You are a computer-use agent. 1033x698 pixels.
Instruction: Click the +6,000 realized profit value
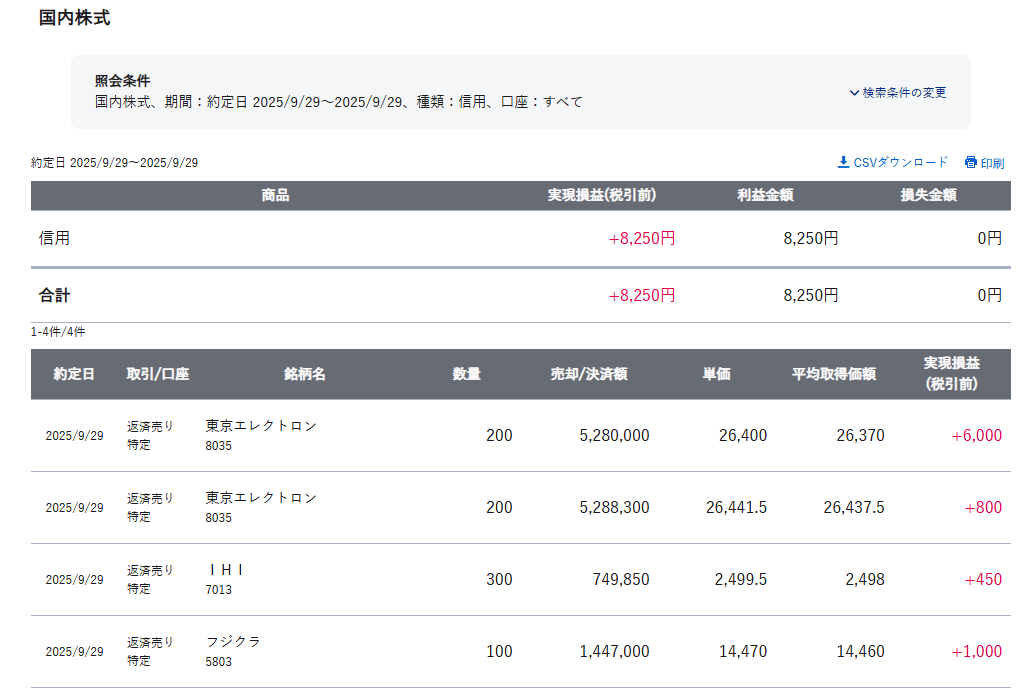click(x=976, y=436)
